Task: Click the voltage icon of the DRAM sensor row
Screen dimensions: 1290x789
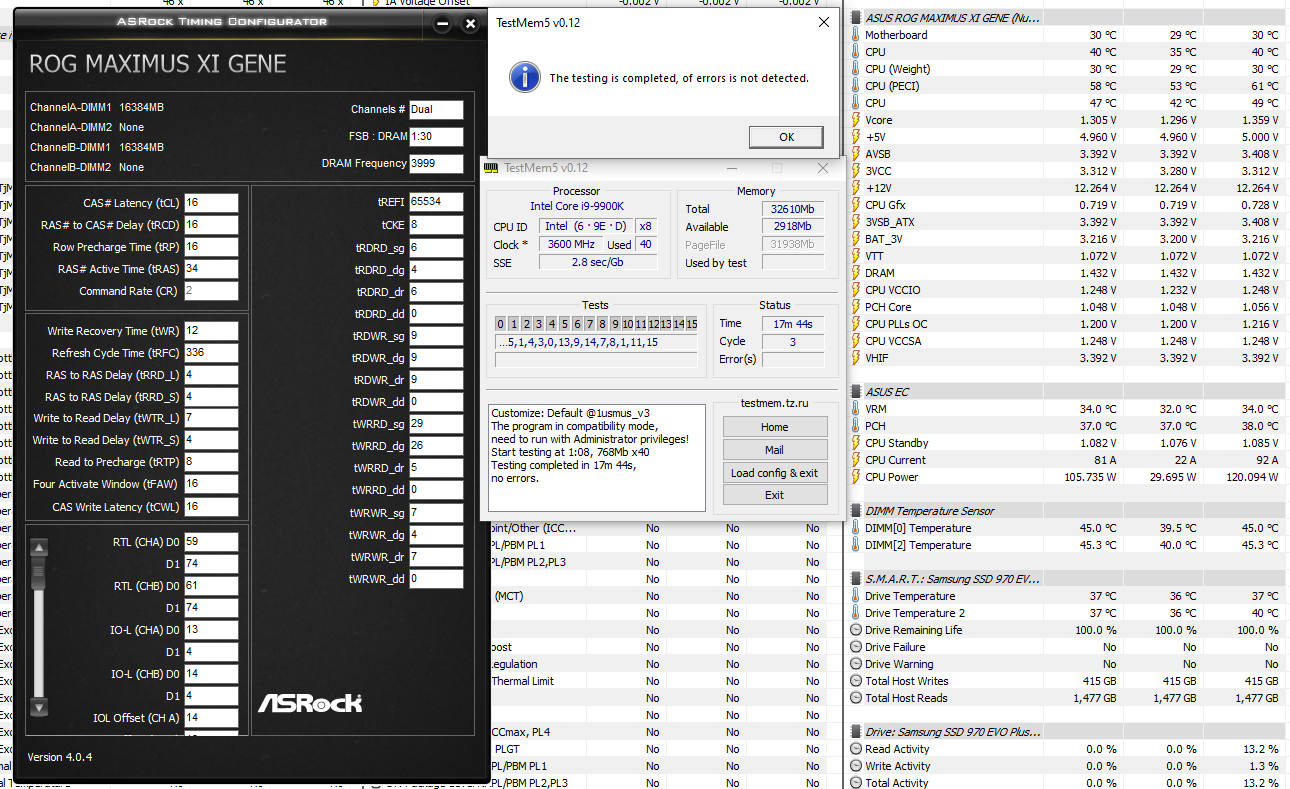Action: 855,273
